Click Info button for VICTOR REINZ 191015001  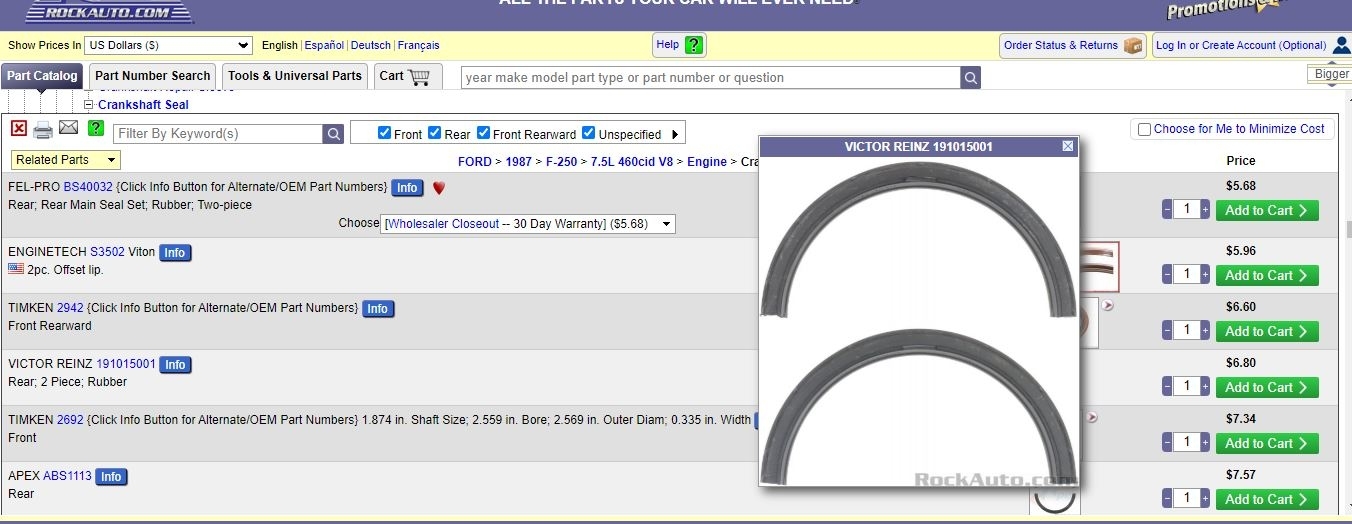[x=176, y=365]
